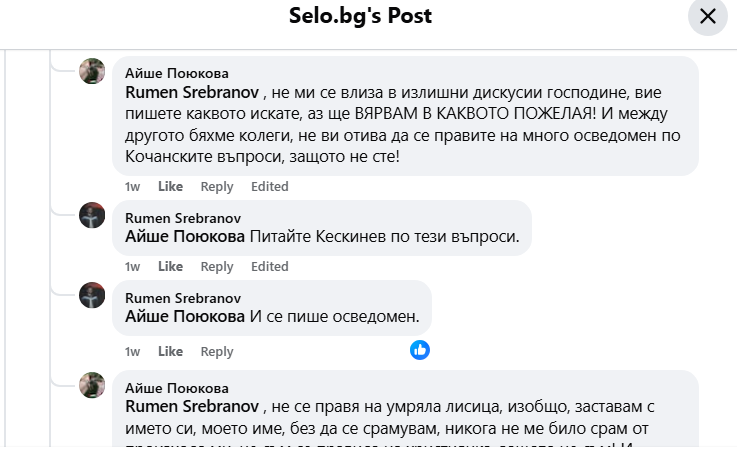
Task: Close the Selo.bg's Post dialog
Action: (707, 17)
